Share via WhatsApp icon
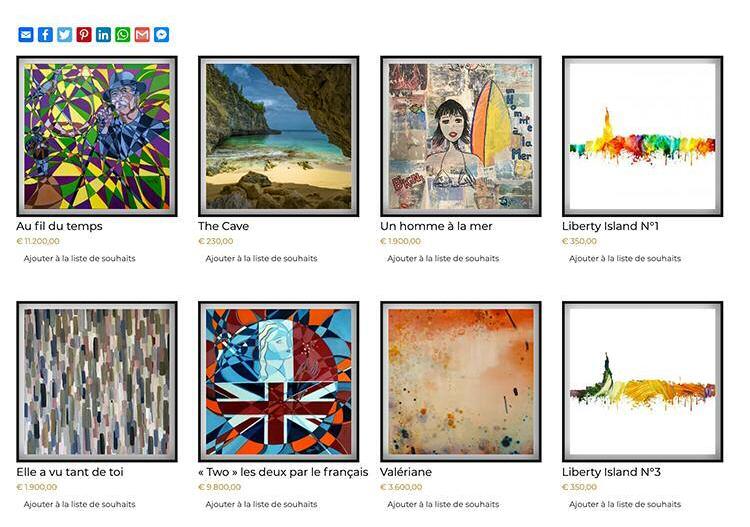 click(122, 34)
